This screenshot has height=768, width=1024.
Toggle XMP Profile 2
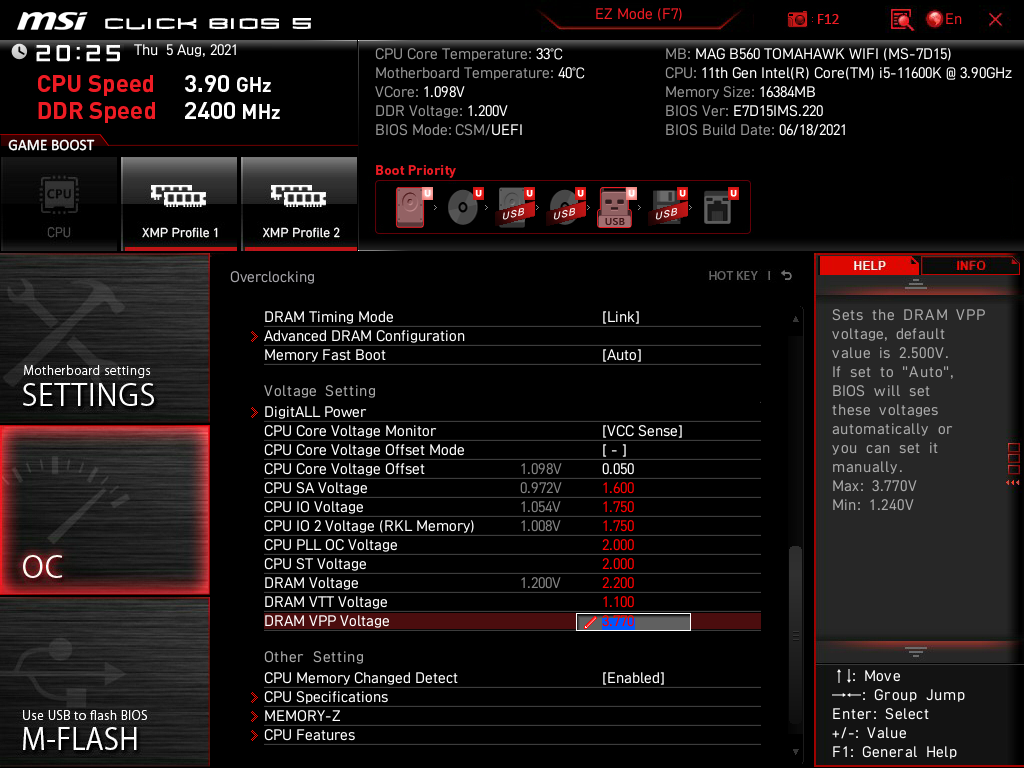(x=300, y=204)
